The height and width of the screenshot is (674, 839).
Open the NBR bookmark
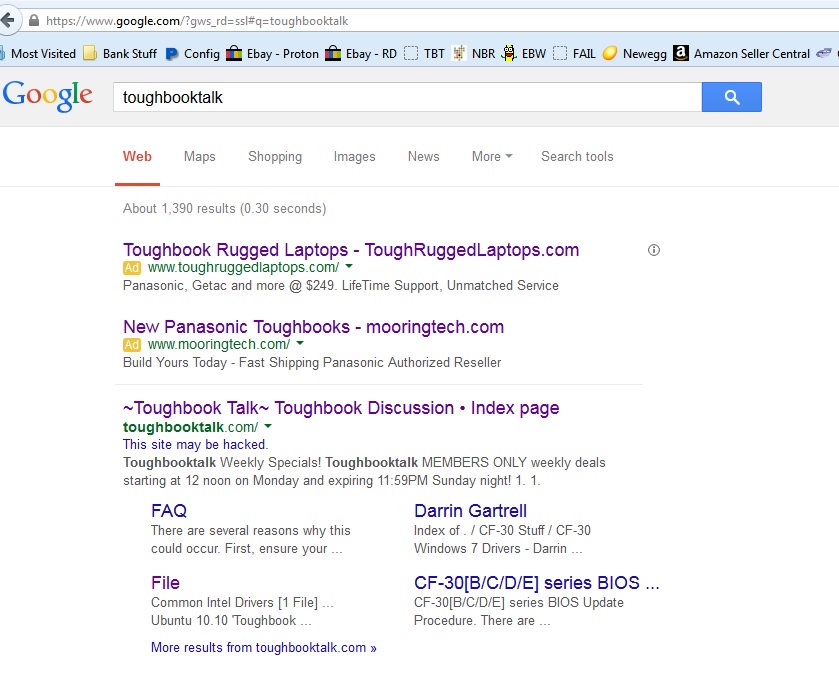coord(474,53)
